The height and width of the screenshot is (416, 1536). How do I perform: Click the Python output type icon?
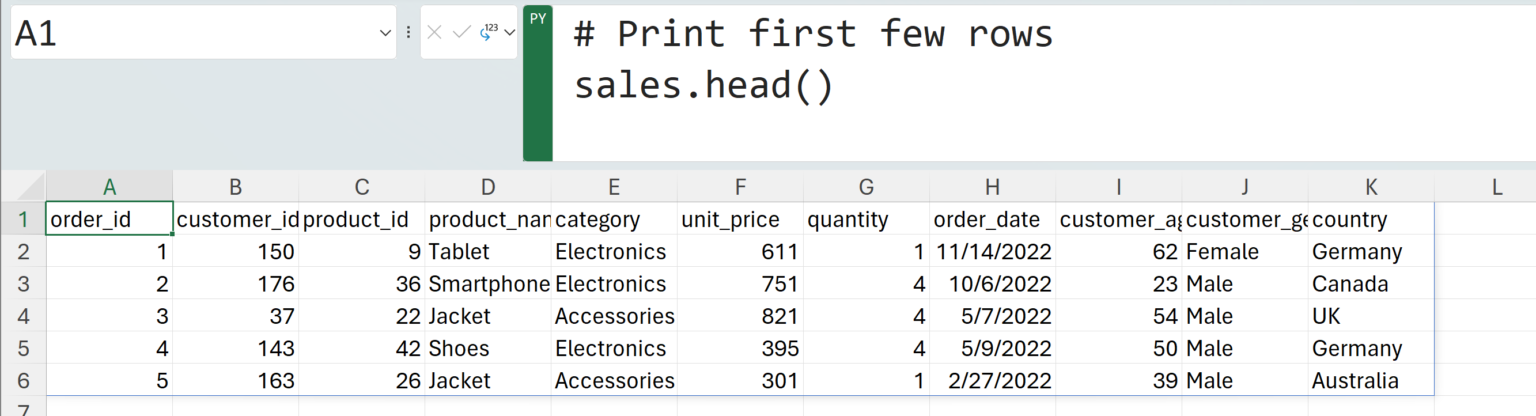[489, 32]
